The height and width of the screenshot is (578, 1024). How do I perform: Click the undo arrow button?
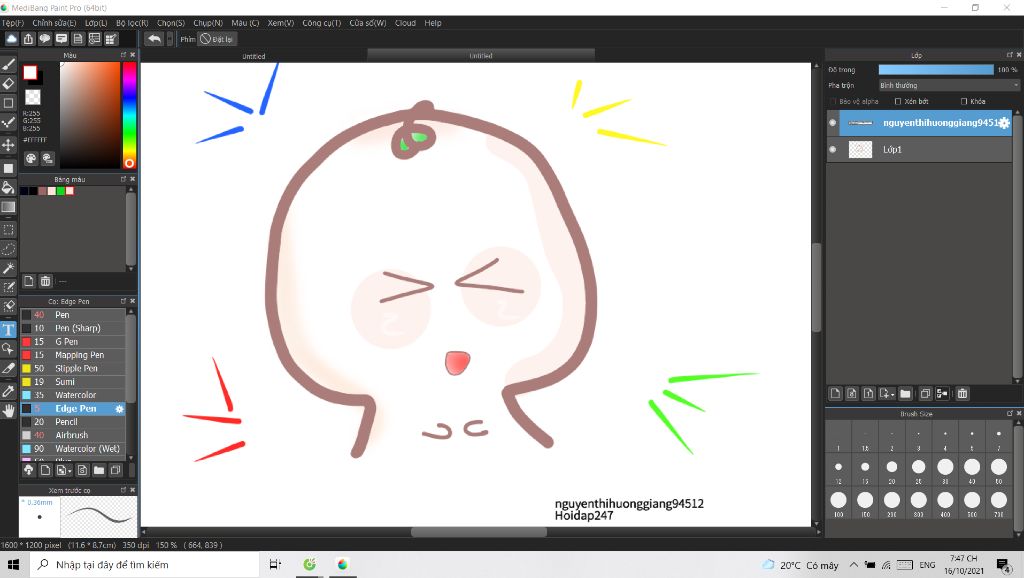[154, 39]
